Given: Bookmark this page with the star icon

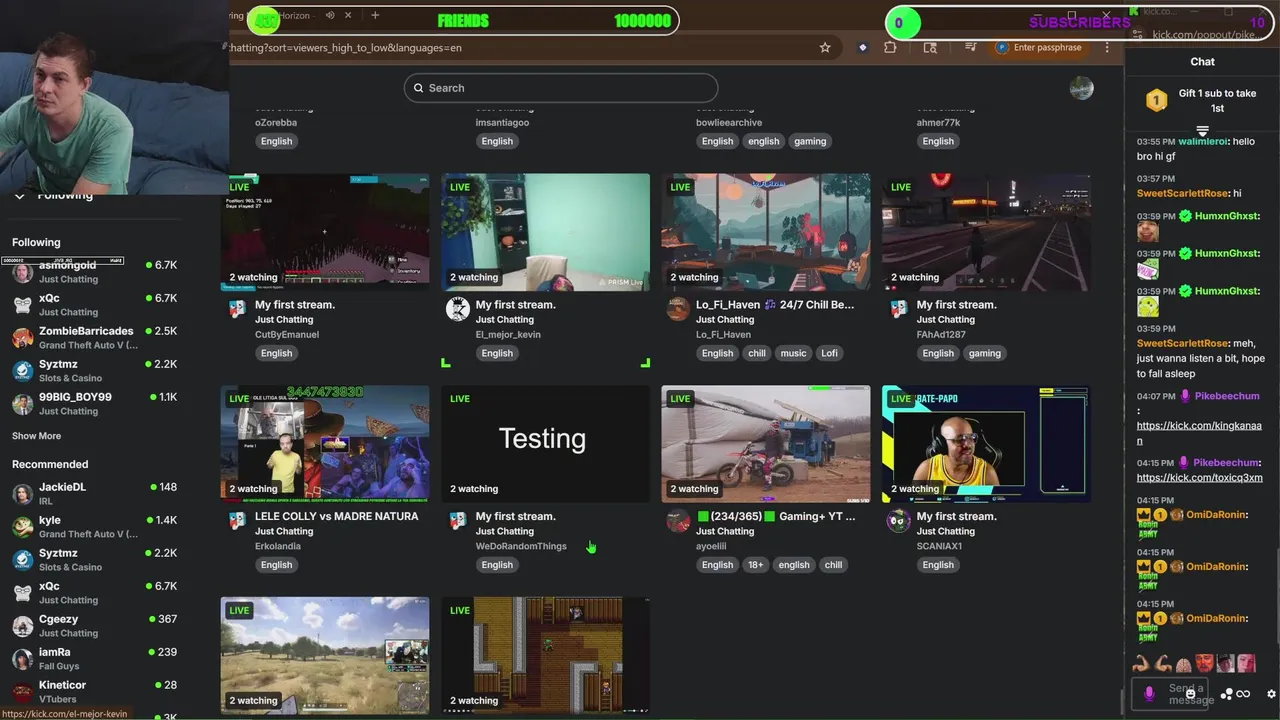Looking at the screenshot, I should 825,47.
